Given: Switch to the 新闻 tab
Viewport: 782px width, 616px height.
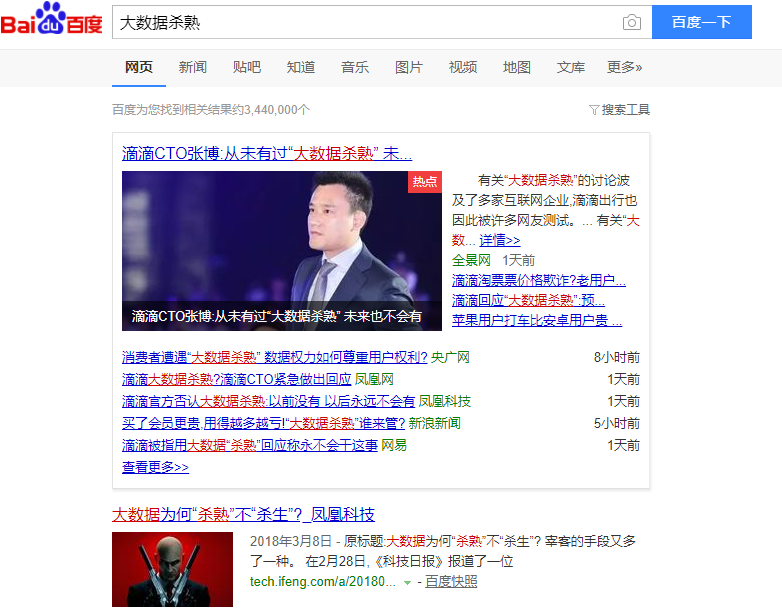Looking at the screenshot, I should click(193, 67).
